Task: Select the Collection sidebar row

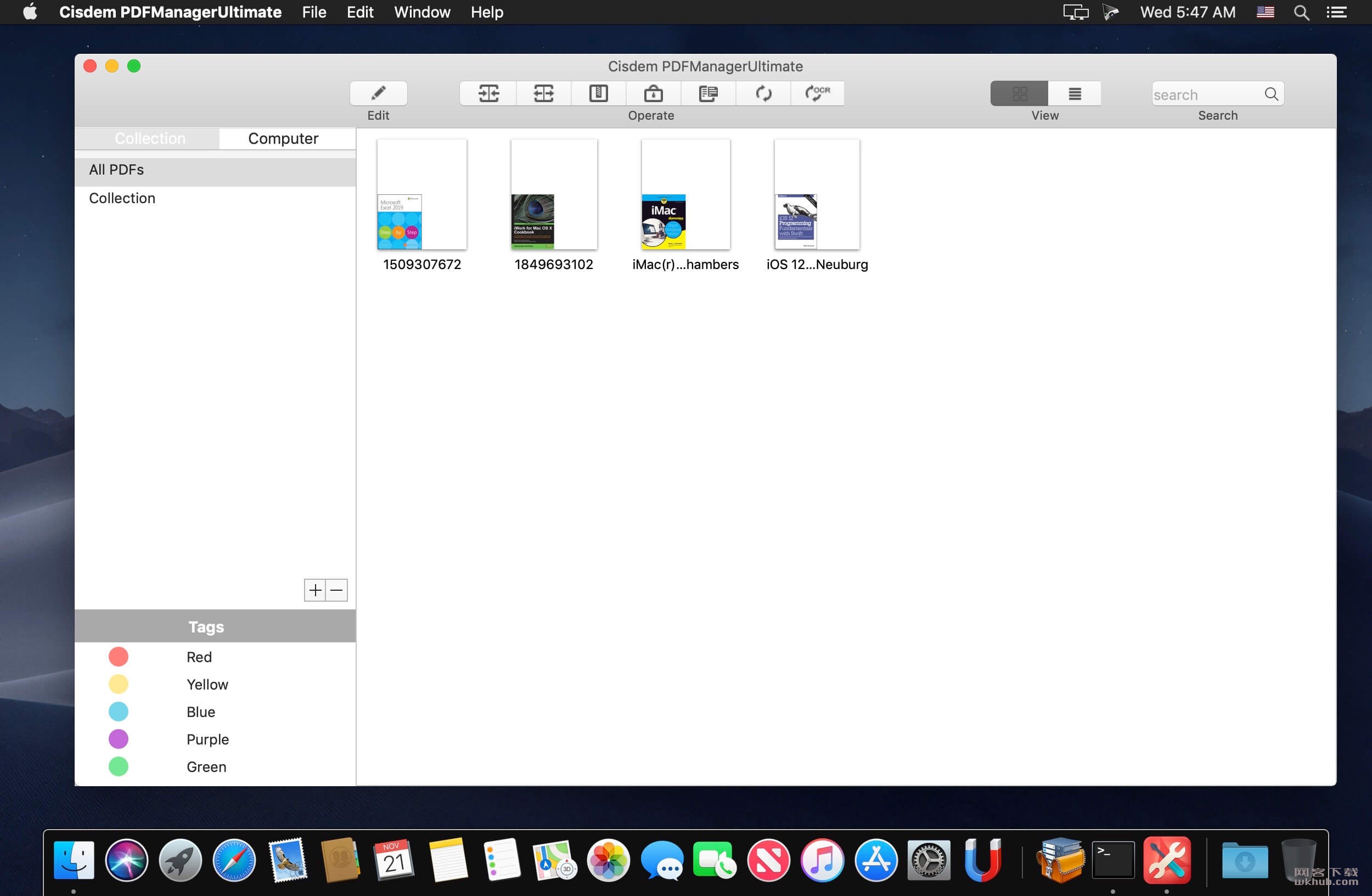Action: point(215,198)
